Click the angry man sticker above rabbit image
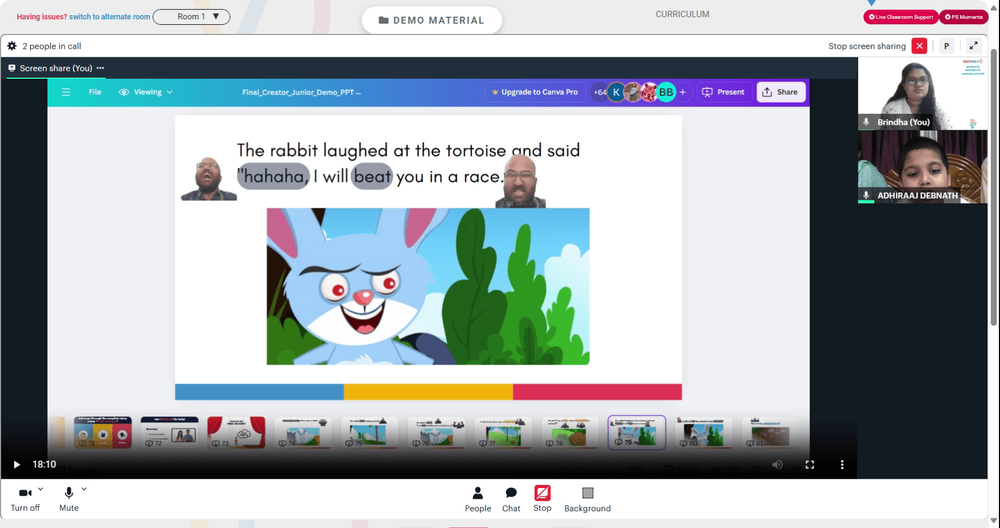The width and height of the screenshot is (1000, 528). pyautogui.click(x=521, y=181)
